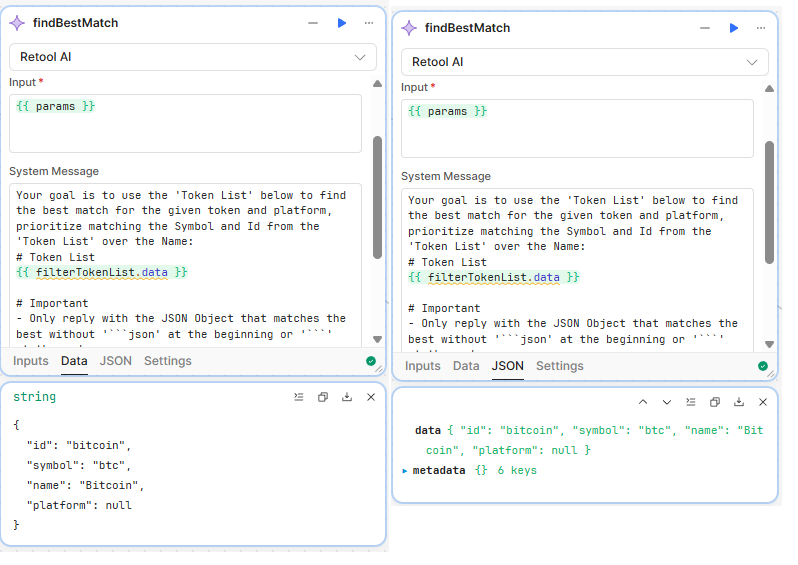Close the left string output panel
The height and width of the screenshot is (565, 798).
pyautogui.click(x=371, y=397)
